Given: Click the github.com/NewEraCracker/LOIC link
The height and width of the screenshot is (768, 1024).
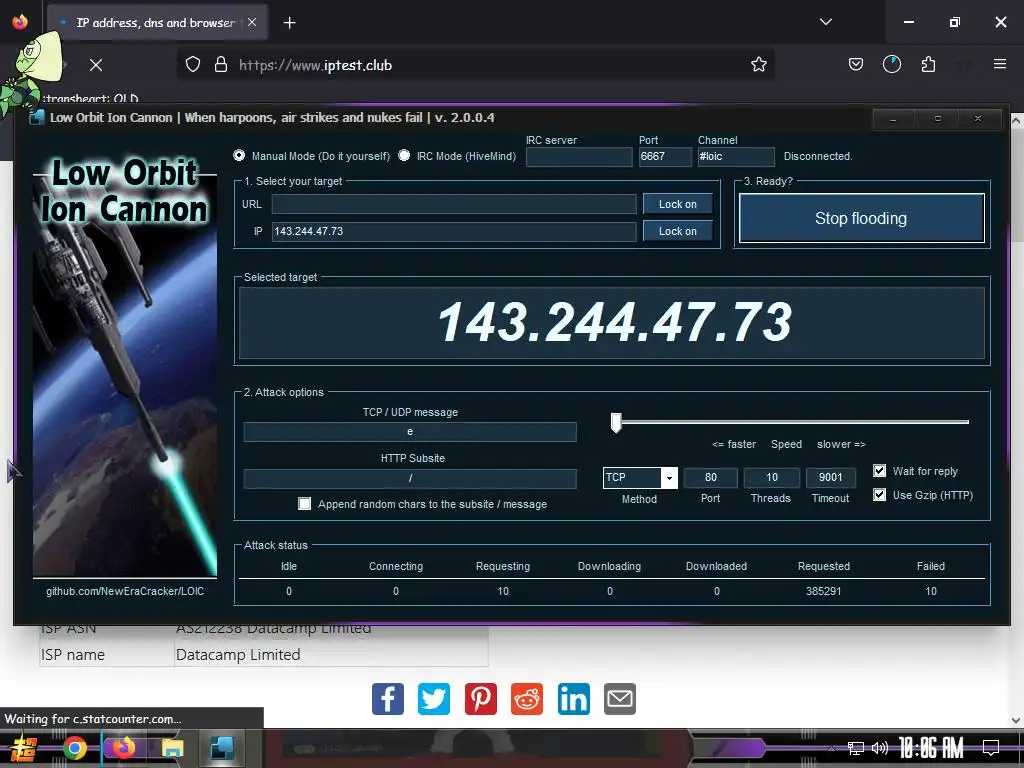Looking at the screenshot, I should click(x=125, y=591).
